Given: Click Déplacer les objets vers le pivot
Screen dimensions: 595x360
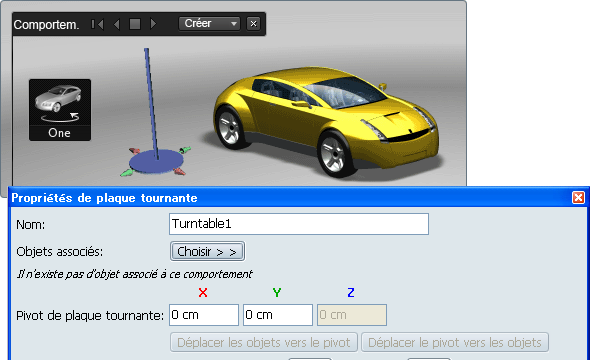Looking at the screenshot, I should click(x=264, y=343).
